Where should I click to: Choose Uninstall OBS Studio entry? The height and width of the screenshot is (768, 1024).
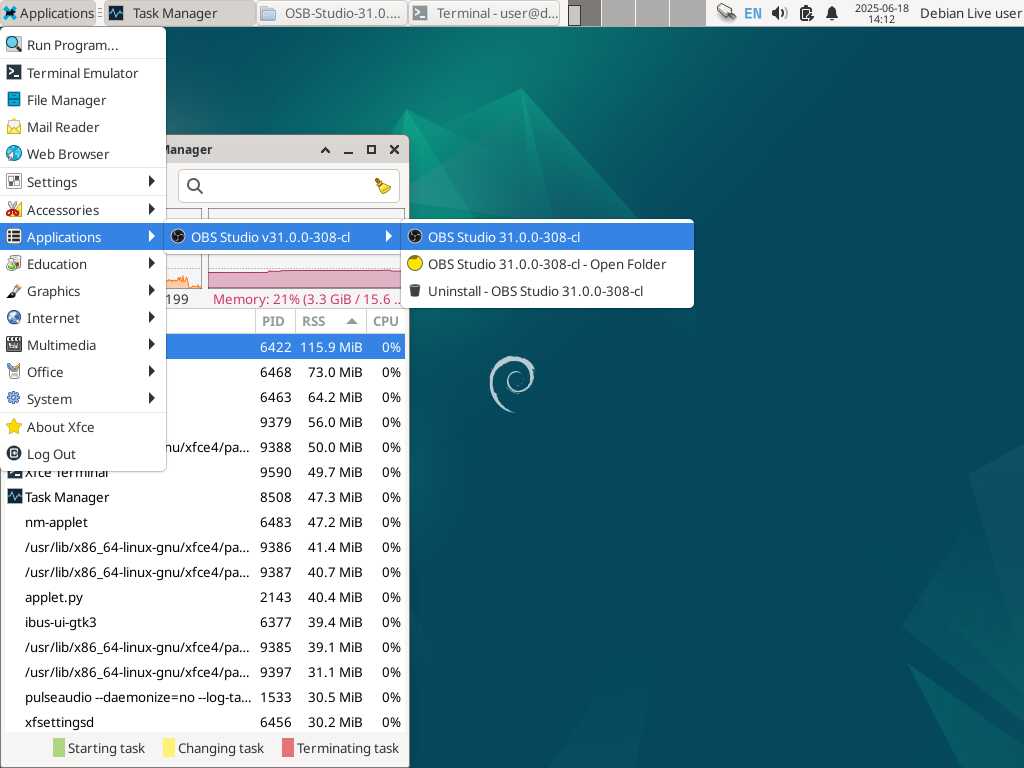click(547, 291)
